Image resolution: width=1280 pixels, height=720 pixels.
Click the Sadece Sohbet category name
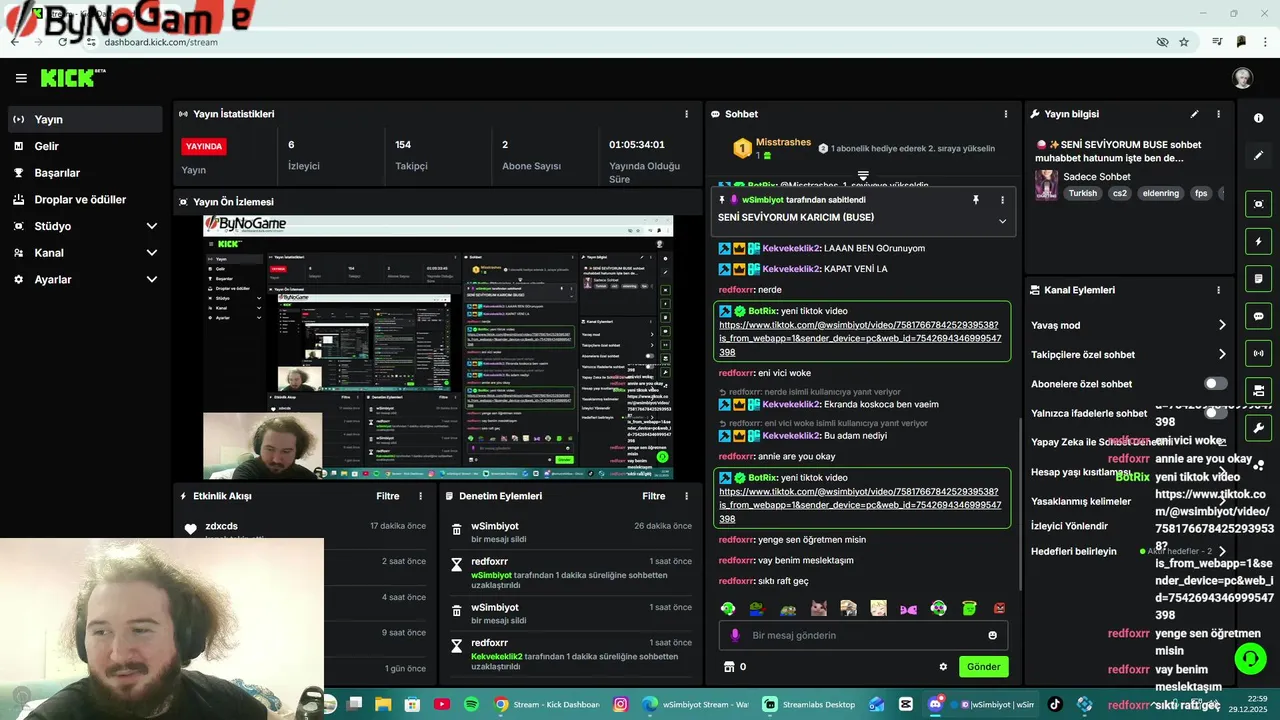[1097, 177]
